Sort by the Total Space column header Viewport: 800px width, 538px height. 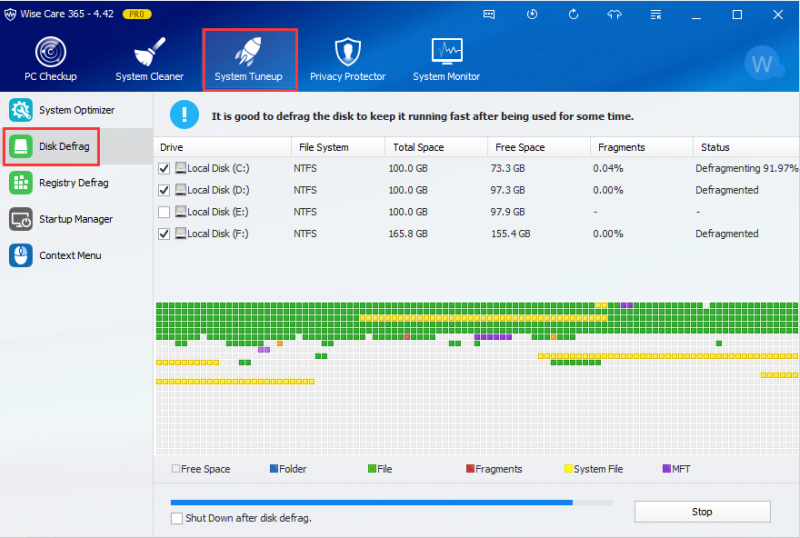436,147
